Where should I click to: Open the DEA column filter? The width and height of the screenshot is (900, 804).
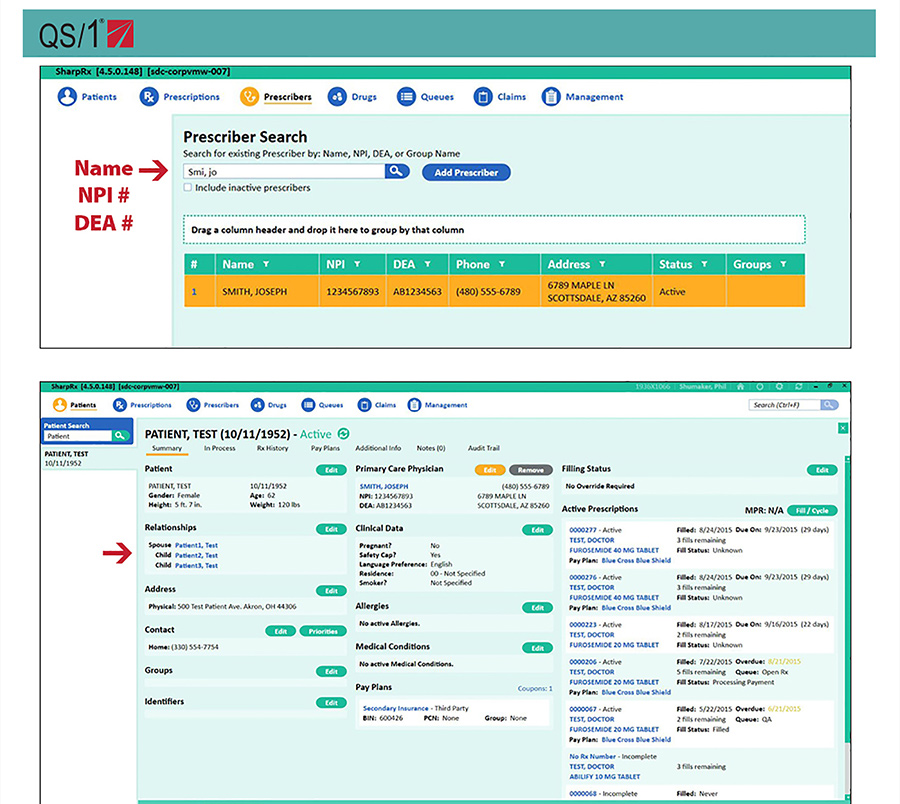point(428,264)
